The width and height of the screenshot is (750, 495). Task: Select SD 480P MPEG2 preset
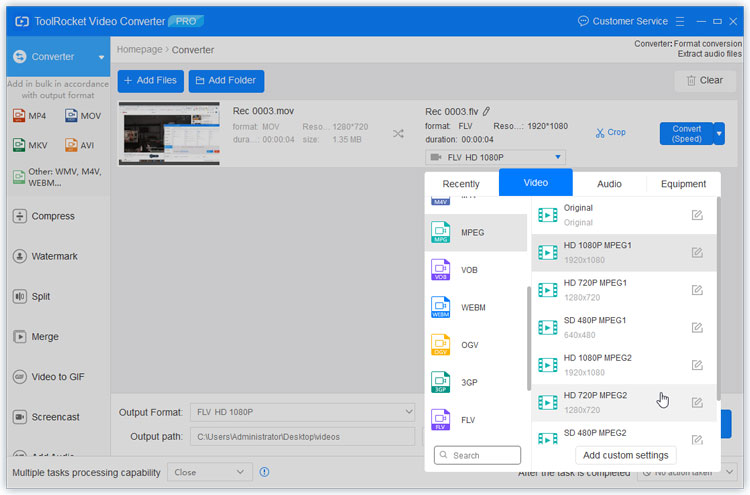[624, 434]
